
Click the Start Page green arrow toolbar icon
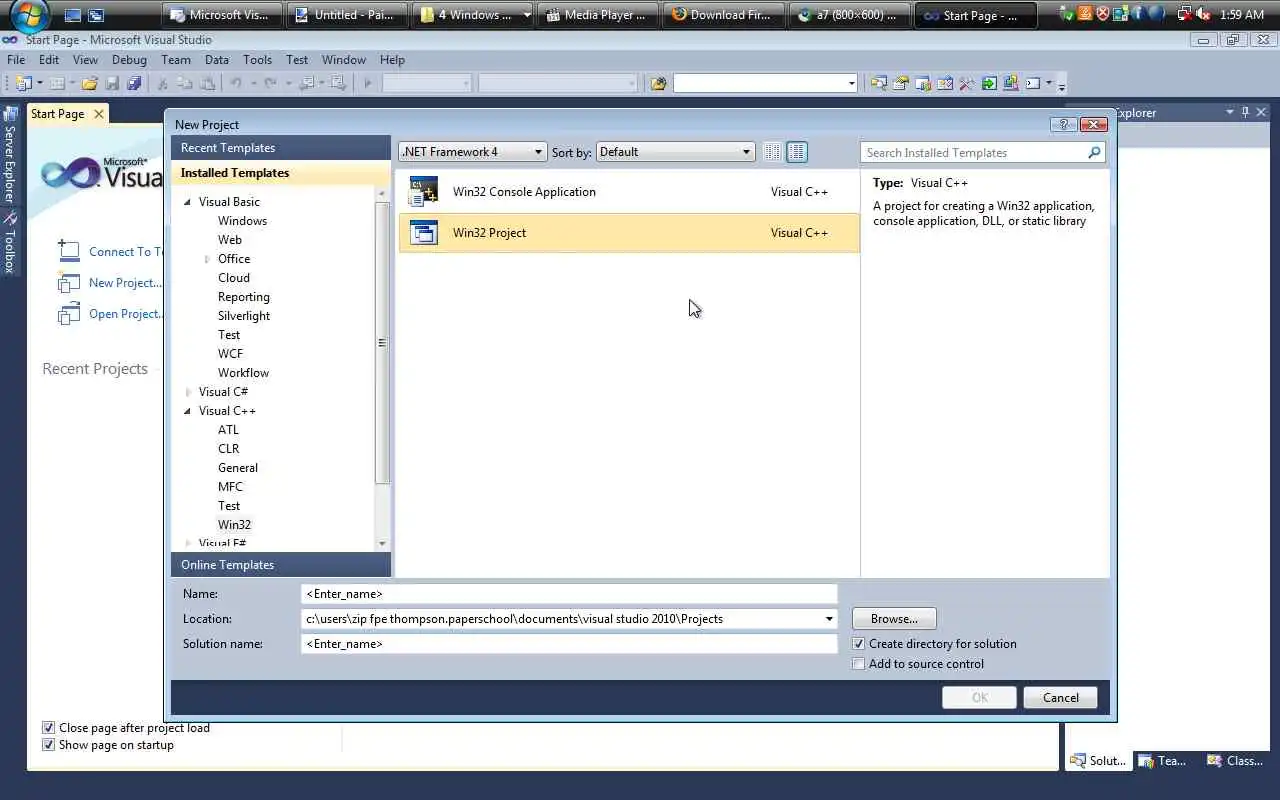988,84
